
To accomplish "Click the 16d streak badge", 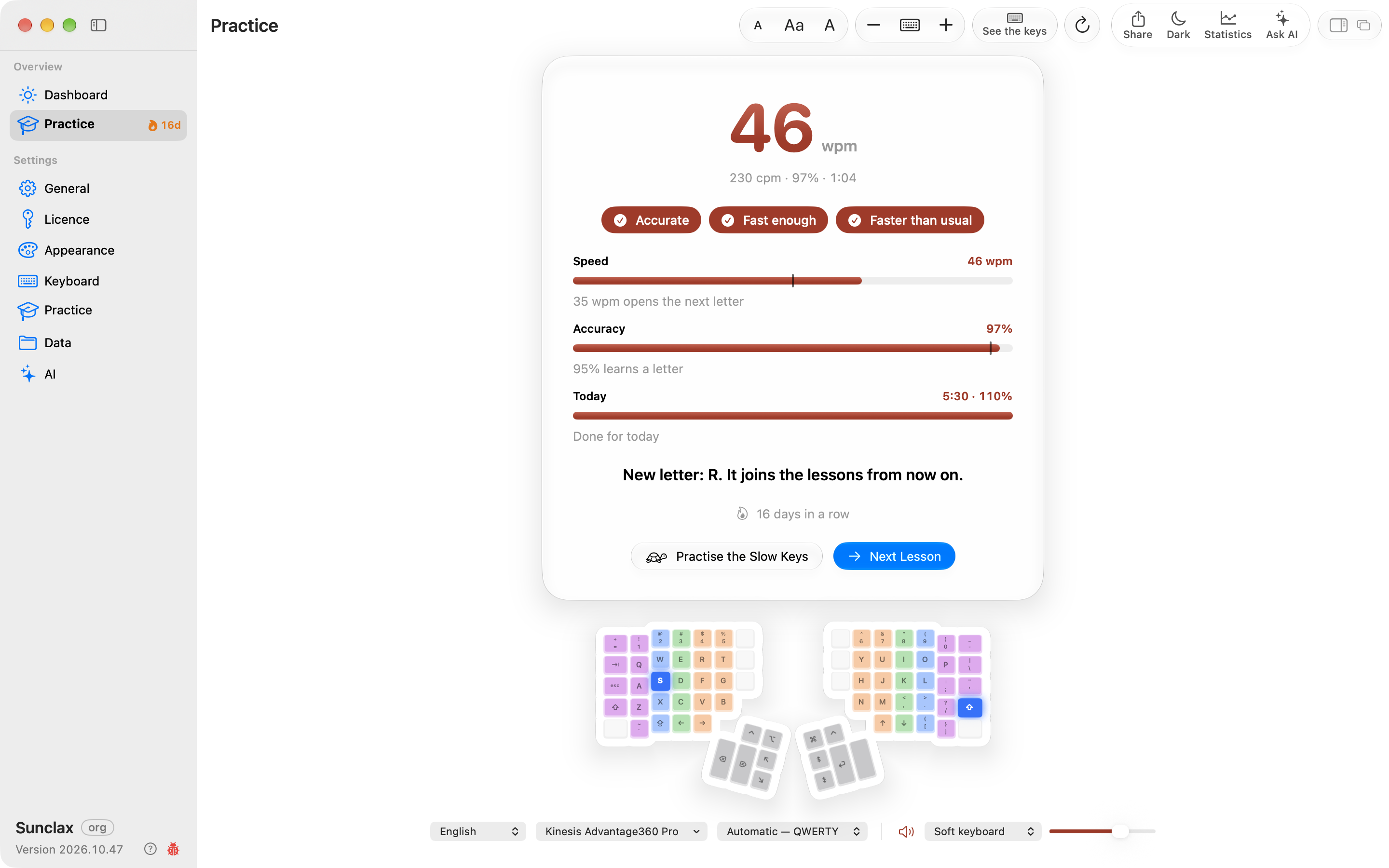I will (164, 125).
